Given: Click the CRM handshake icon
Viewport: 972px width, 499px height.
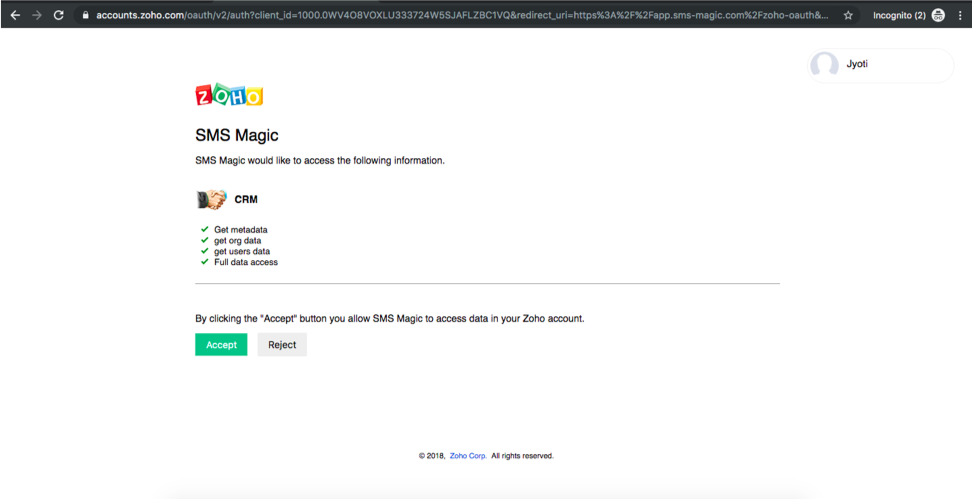Looking at the screenshot, I should (212, 199).
